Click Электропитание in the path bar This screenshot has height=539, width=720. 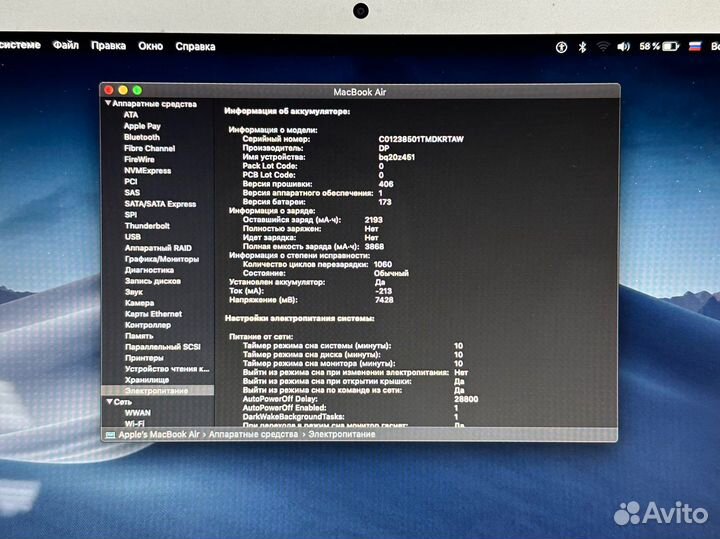[342, 434]
